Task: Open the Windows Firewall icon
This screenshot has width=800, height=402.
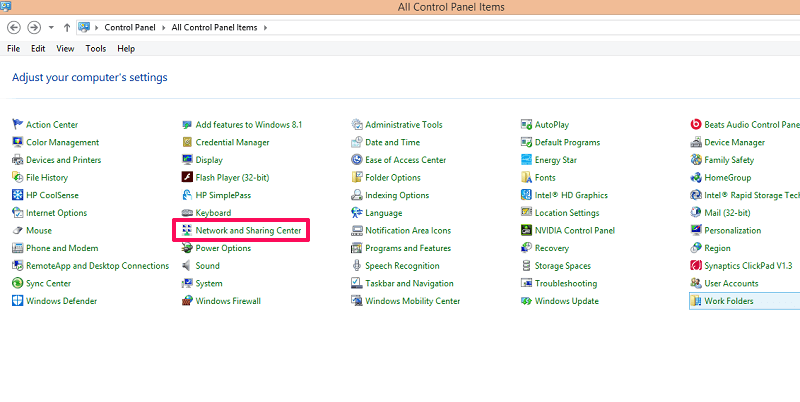Action: 187,301
